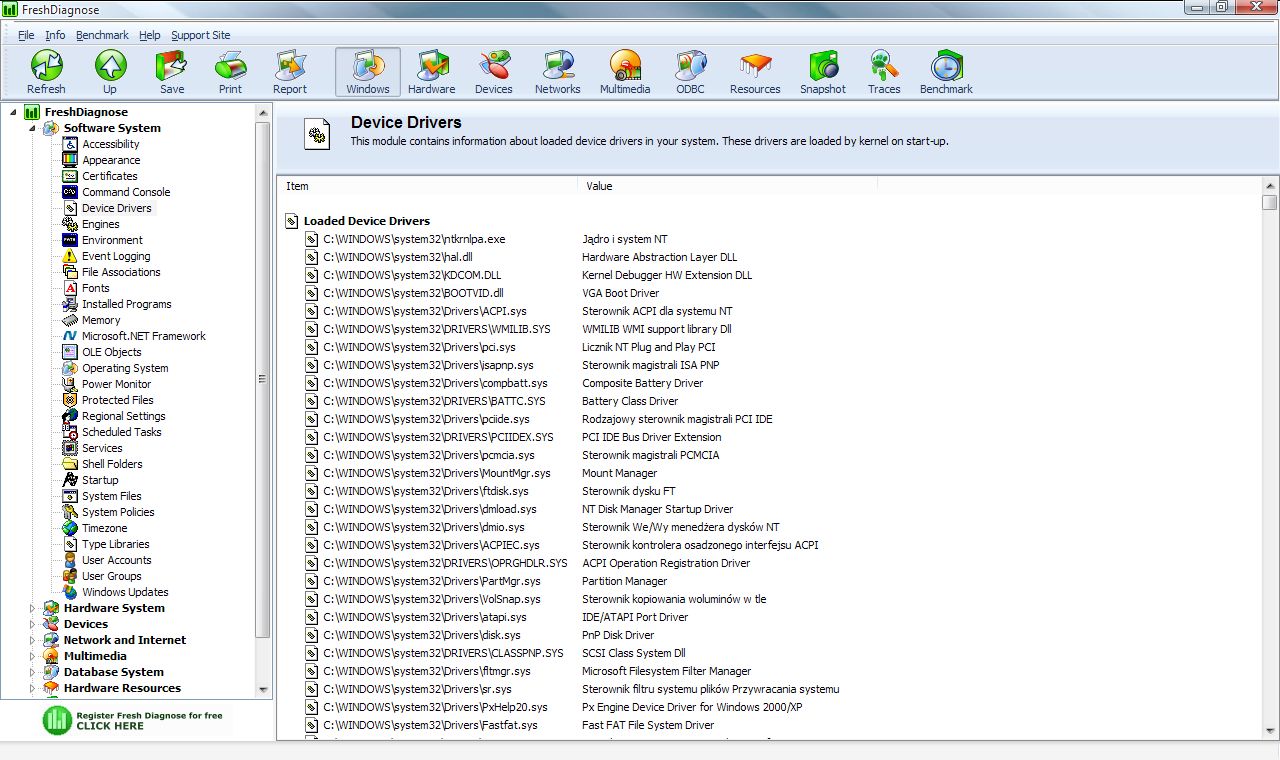This screenshot has width=1280, height=760.
Task: Open the Report toolbar icon
Action: (x=290, y=66)
